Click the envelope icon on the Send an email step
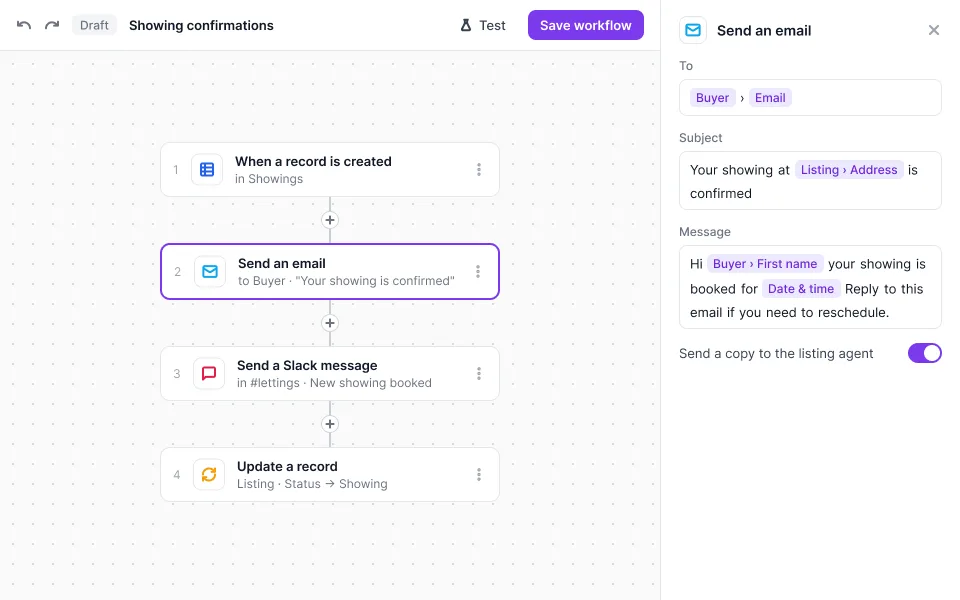 [x=210, y=271]
